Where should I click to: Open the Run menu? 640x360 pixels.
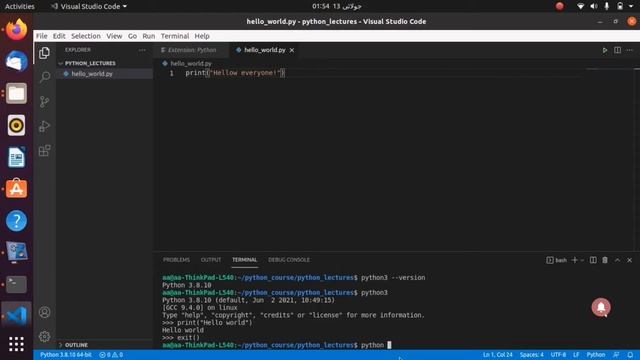(149, 36)
